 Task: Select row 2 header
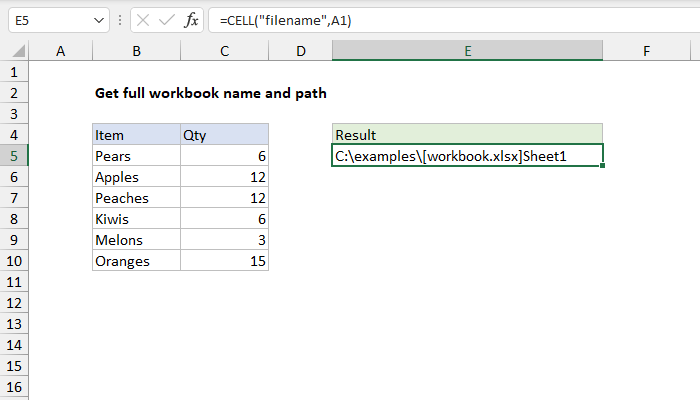pos(14,93)
